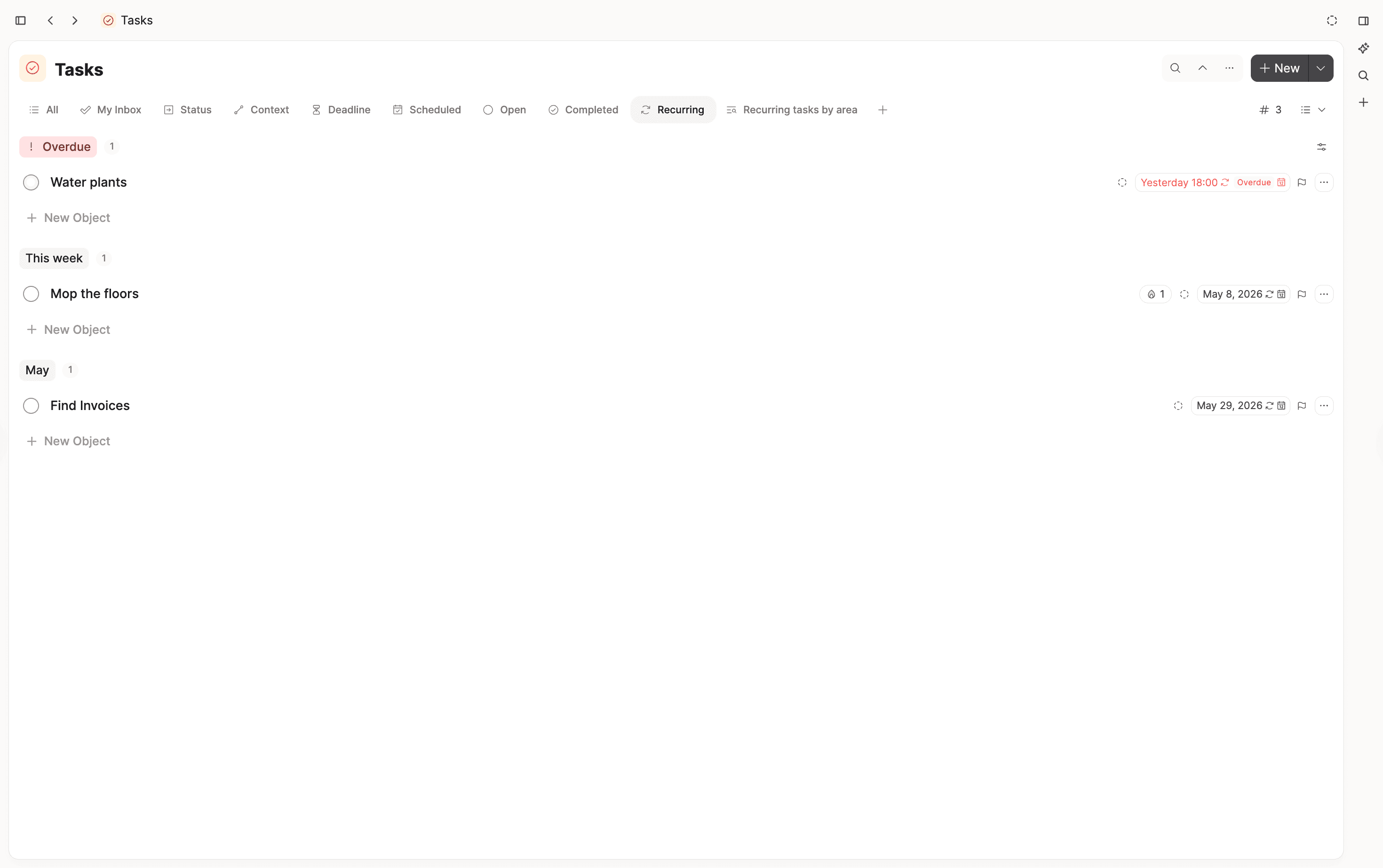Add New Object under This week

[68, 330]
